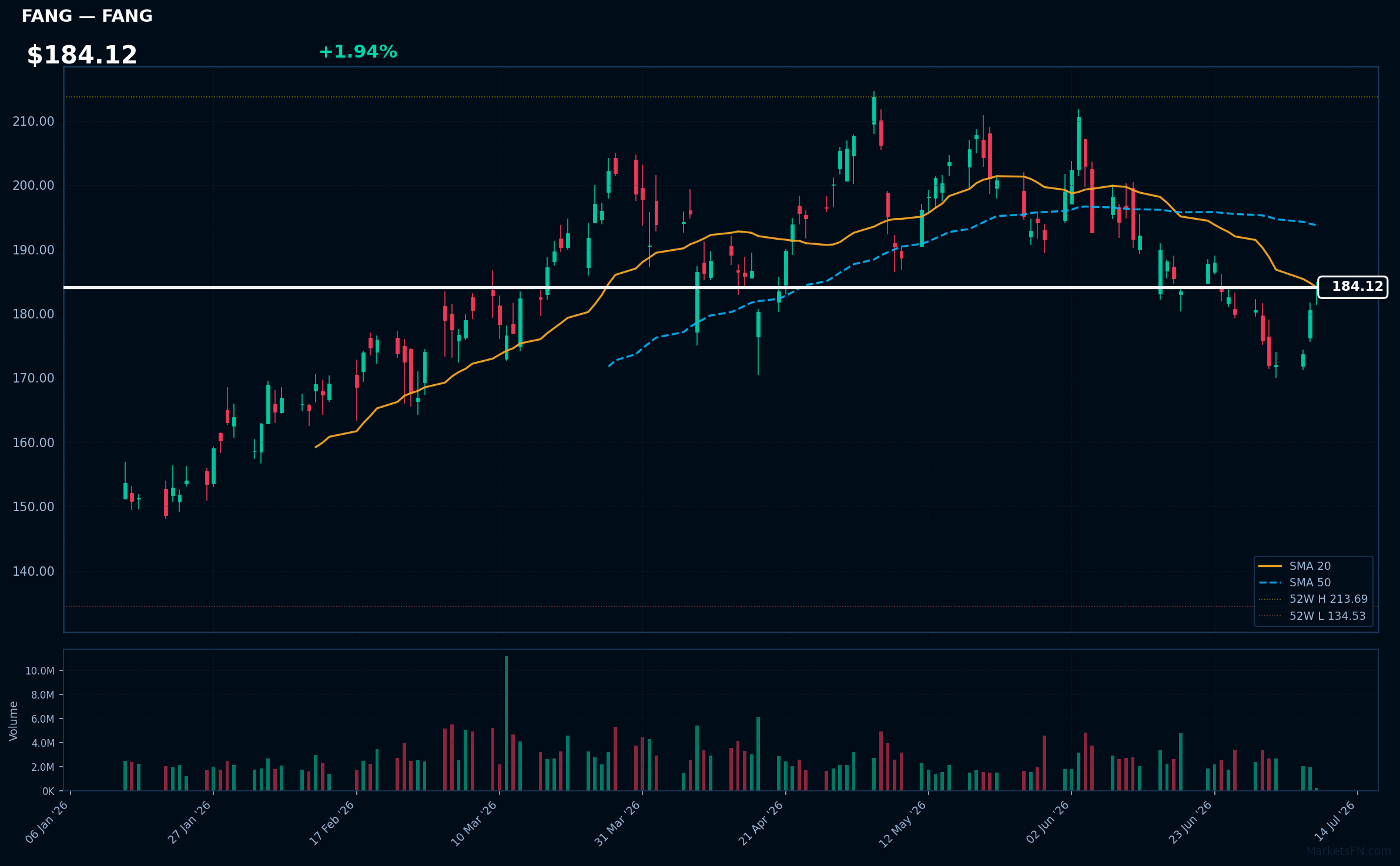Click the 14 Jul '26 date label

pos(1335,821)
